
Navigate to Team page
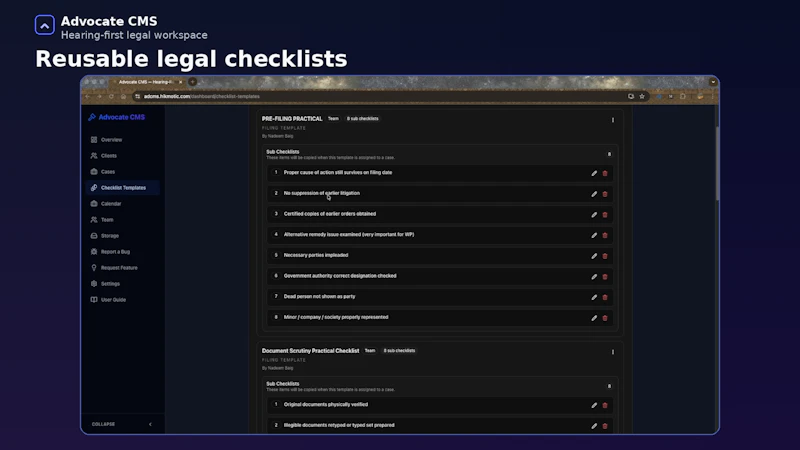coord(122,220)
